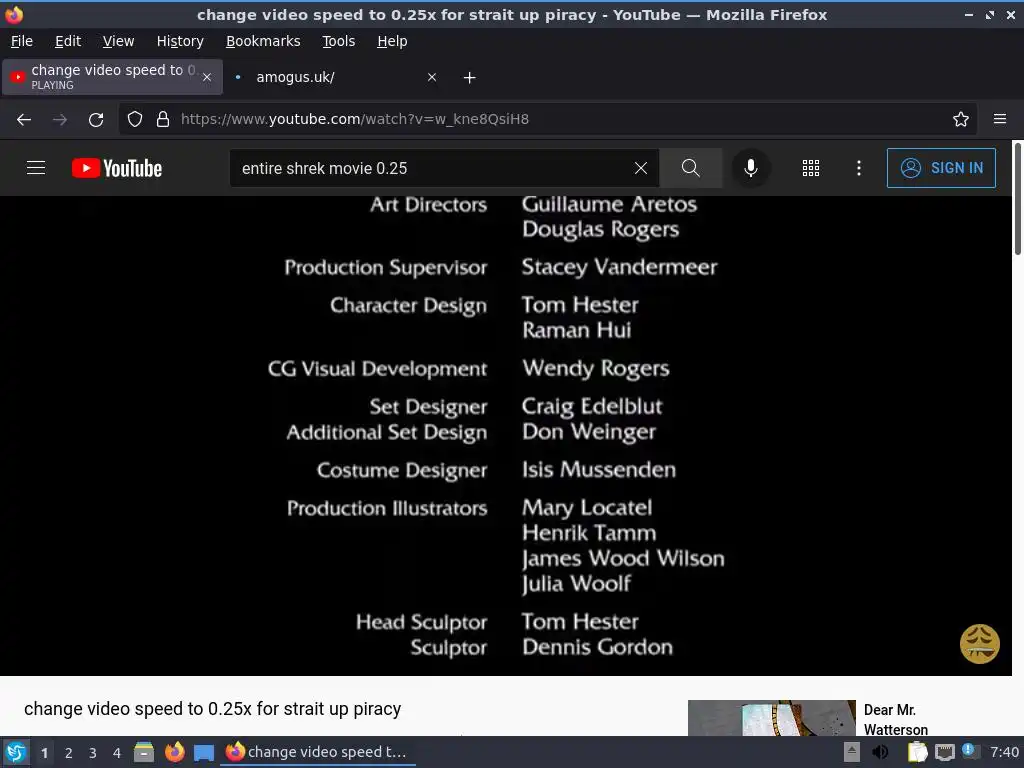Open a new tab with plus button
Image resolution: width=1024 pixels, height=768 pixels.
coord(469,78)
